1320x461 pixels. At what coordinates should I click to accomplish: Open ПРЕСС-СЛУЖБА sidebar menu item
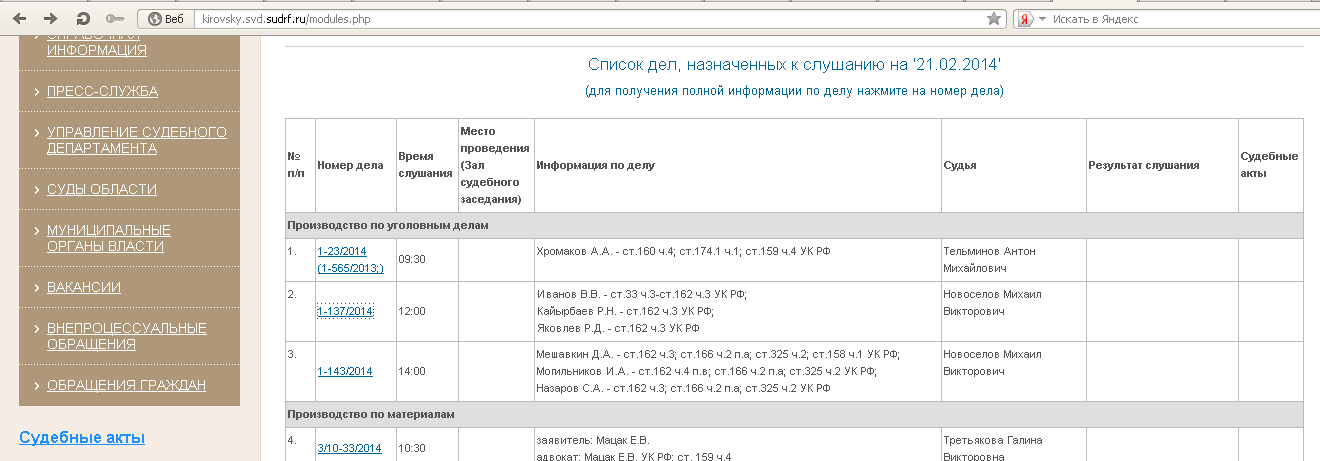tap(102, 92)
